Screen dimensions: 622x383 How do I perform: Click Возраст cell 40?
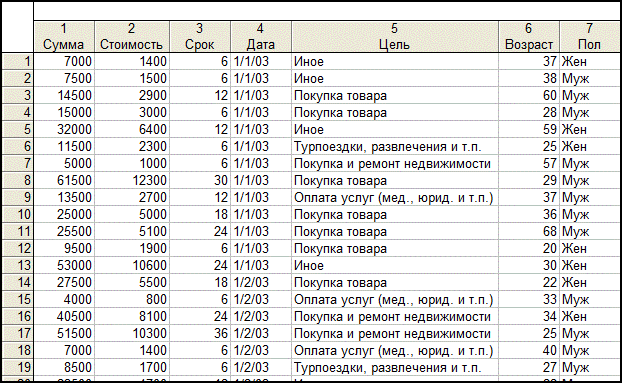(x=529, y=350)
